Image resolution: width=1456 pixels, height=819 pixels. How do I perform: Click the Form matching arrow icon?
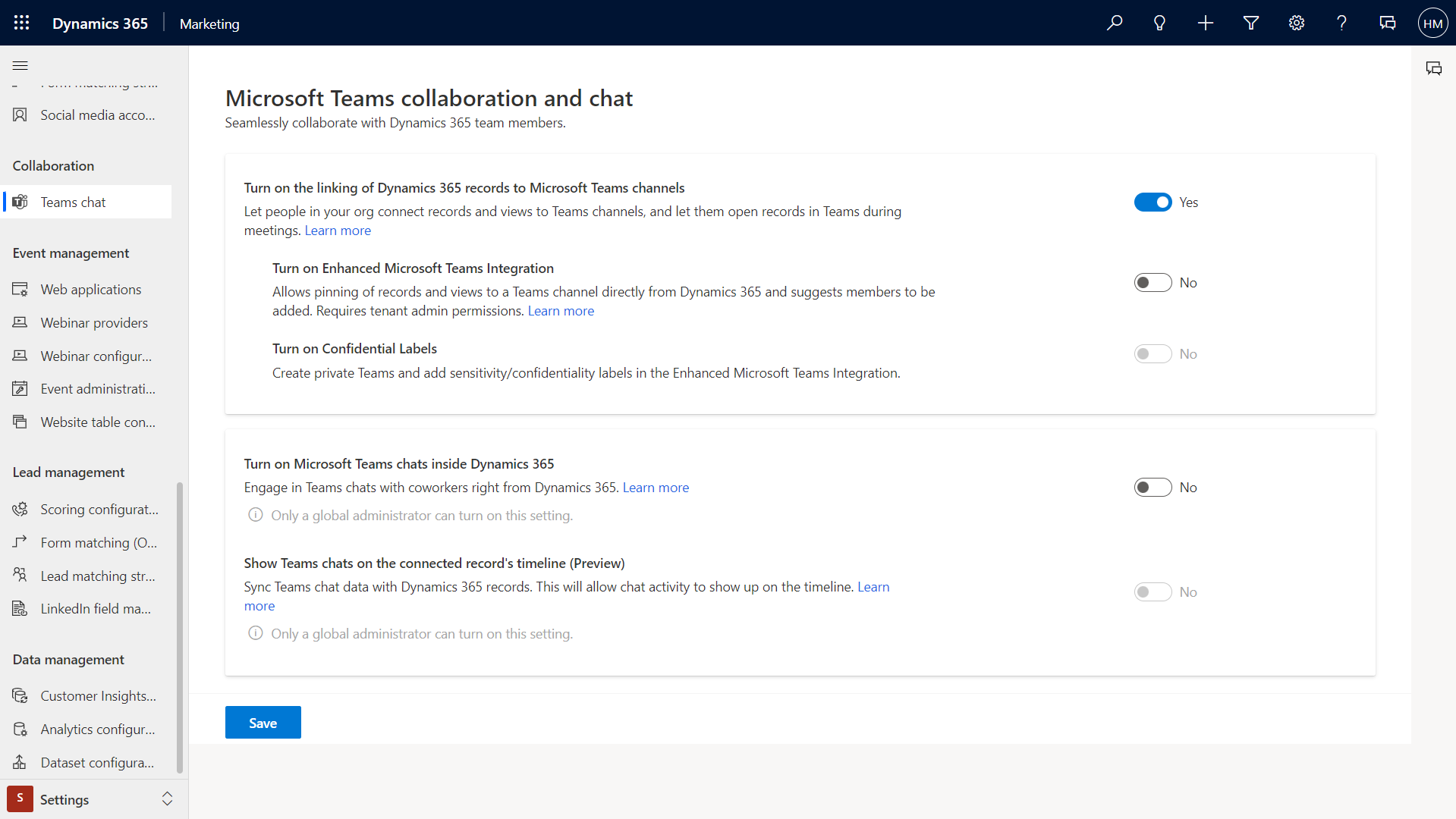(x=20, y=541)
